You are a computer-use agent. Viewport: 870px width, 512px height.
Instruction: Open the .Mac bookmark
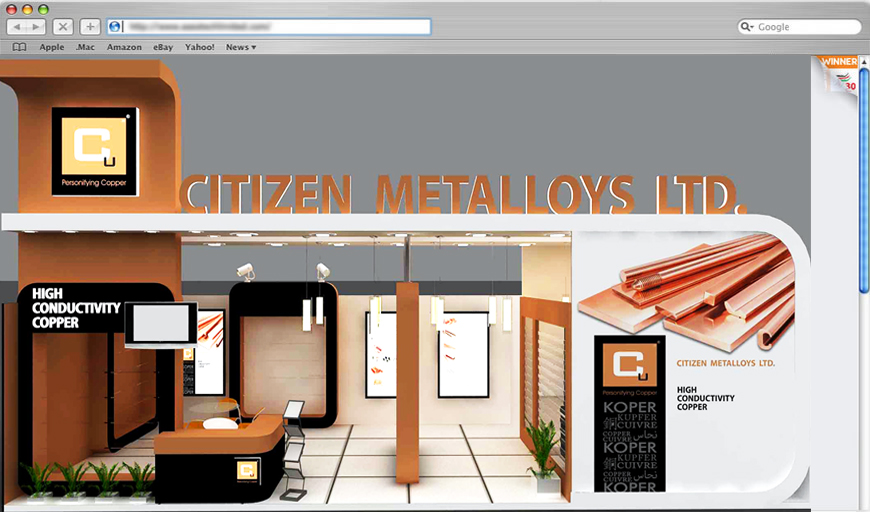(85, 47)
